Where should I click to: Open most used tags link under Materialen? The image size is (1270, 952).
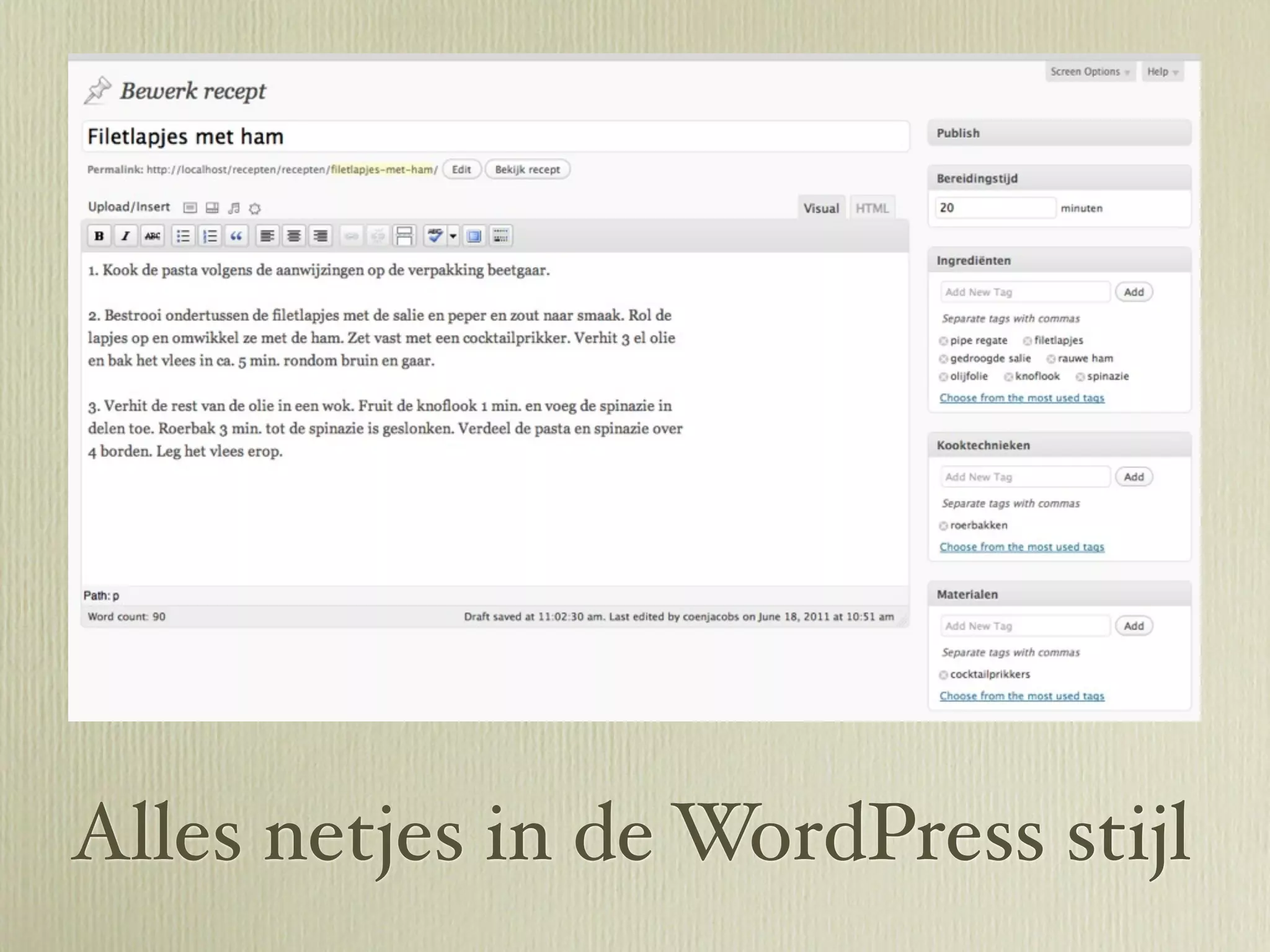click(1022, 696)
